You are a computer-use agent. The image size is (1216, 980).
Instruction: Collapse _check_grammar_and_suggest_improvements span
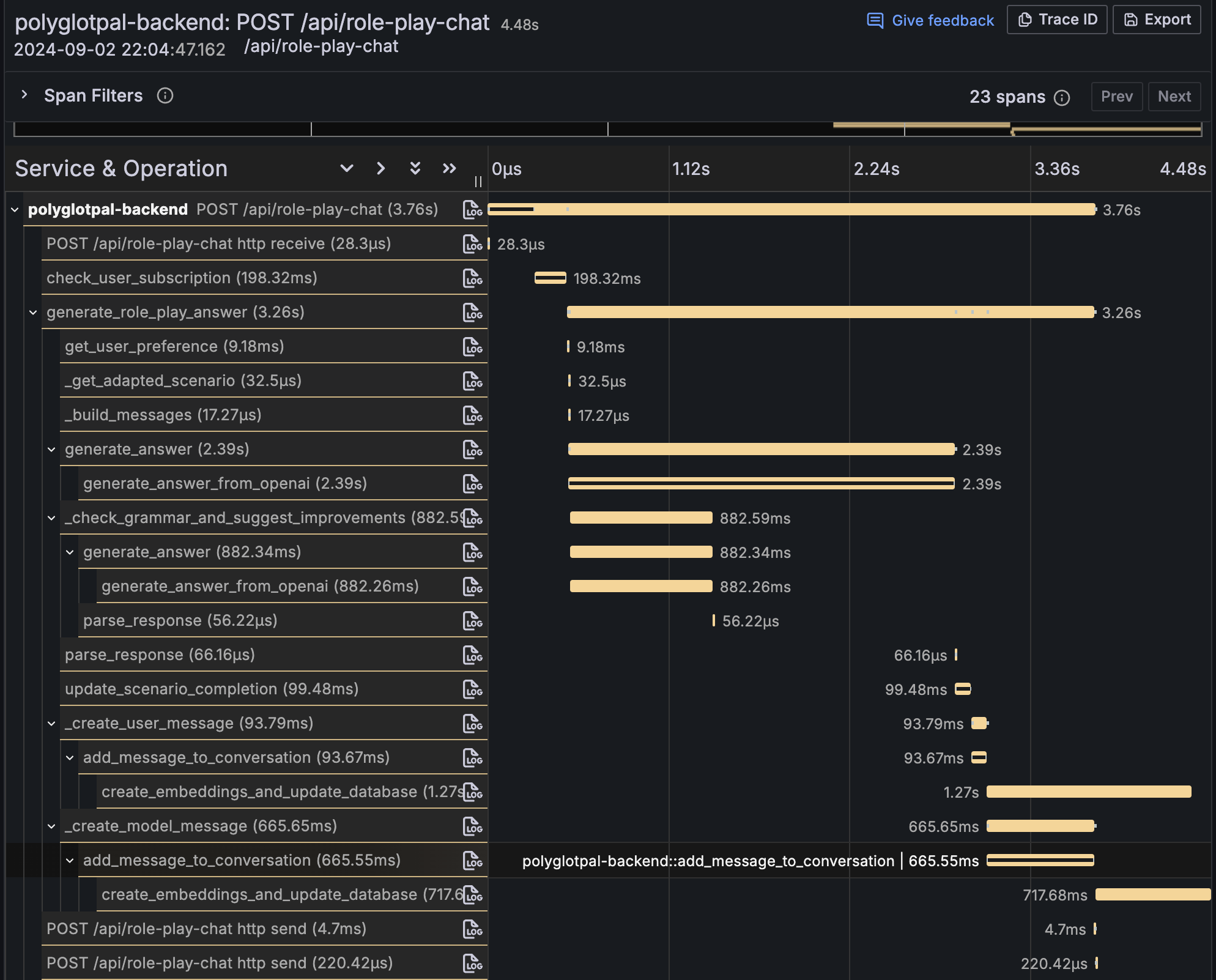click(x=51, y=518)
